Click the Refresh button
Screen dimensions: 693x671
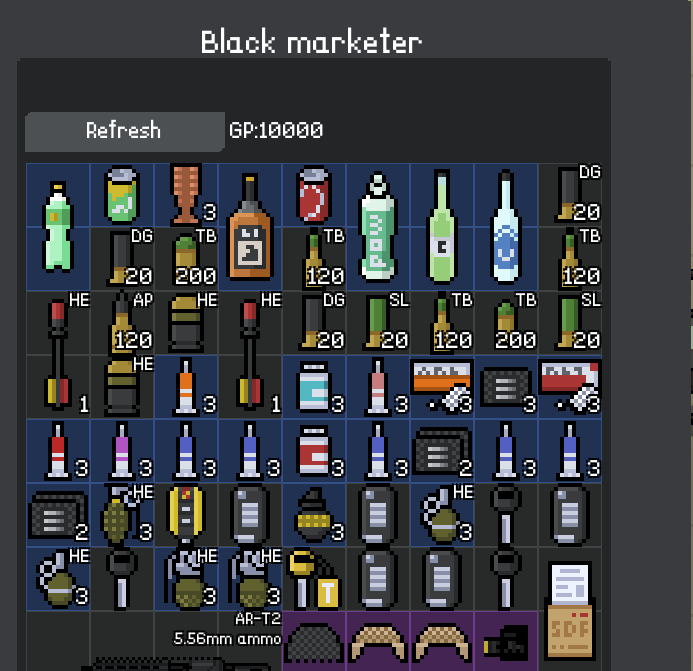[x=125, y=131]
